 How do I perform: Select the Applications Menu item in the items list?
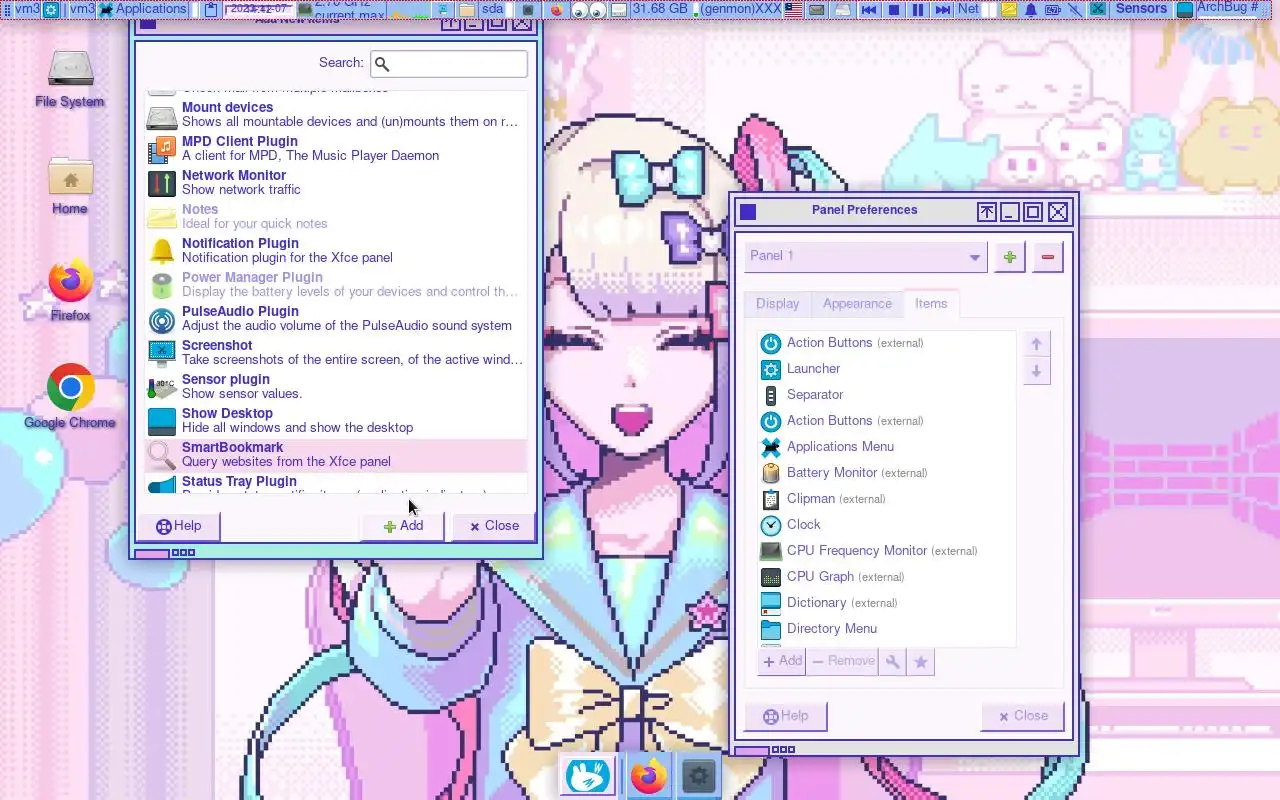(x=887, y=447)
